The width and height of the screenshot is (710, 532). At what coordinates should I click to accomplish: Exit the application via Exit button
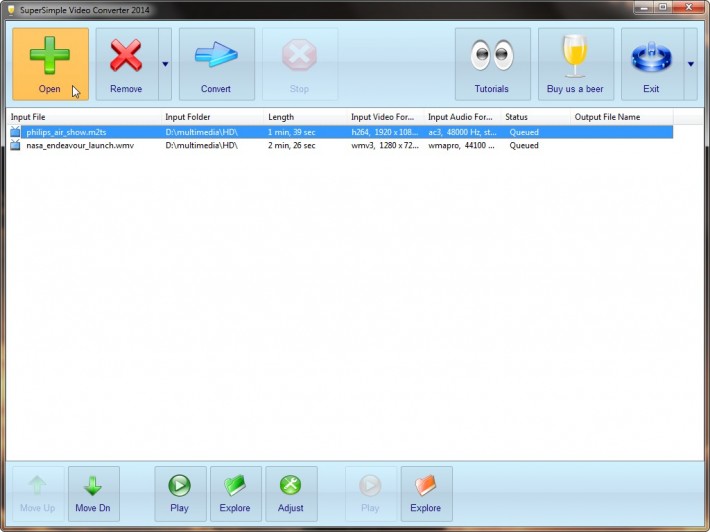652,64
